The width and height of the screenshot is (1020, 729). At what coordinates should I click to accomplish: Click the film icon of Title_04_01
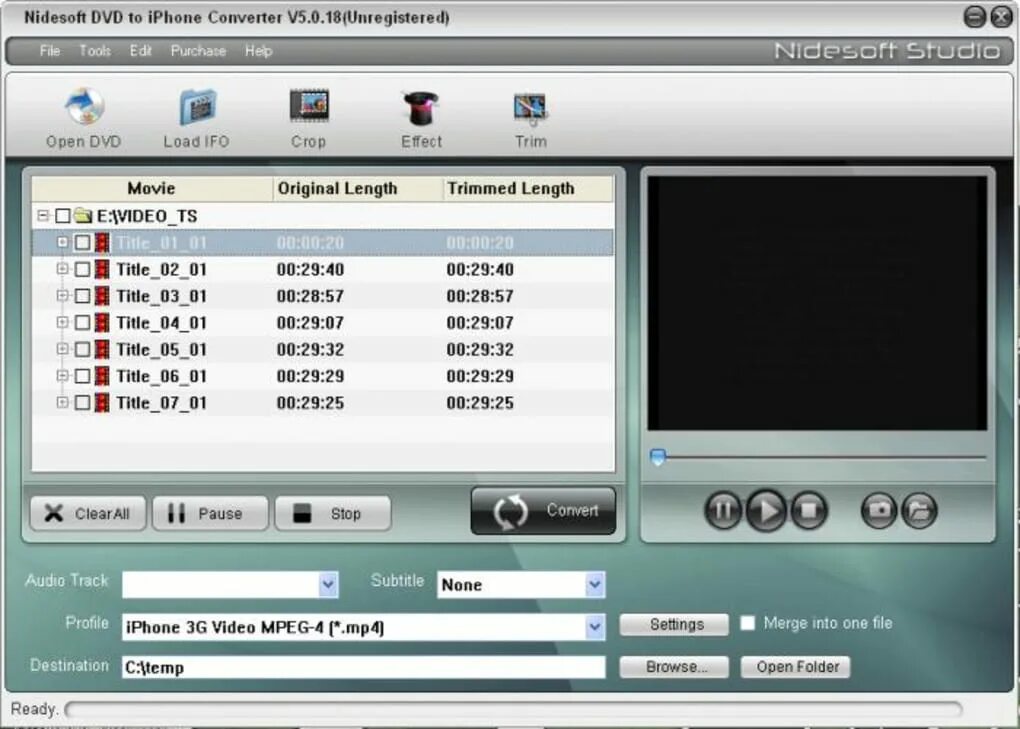102,323
